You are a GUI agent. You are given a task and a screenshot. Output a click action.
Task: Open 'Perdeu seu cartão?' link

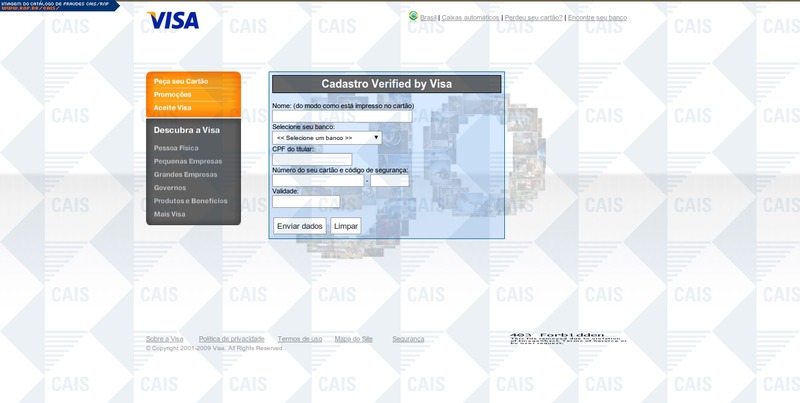(x=534, y=18)
